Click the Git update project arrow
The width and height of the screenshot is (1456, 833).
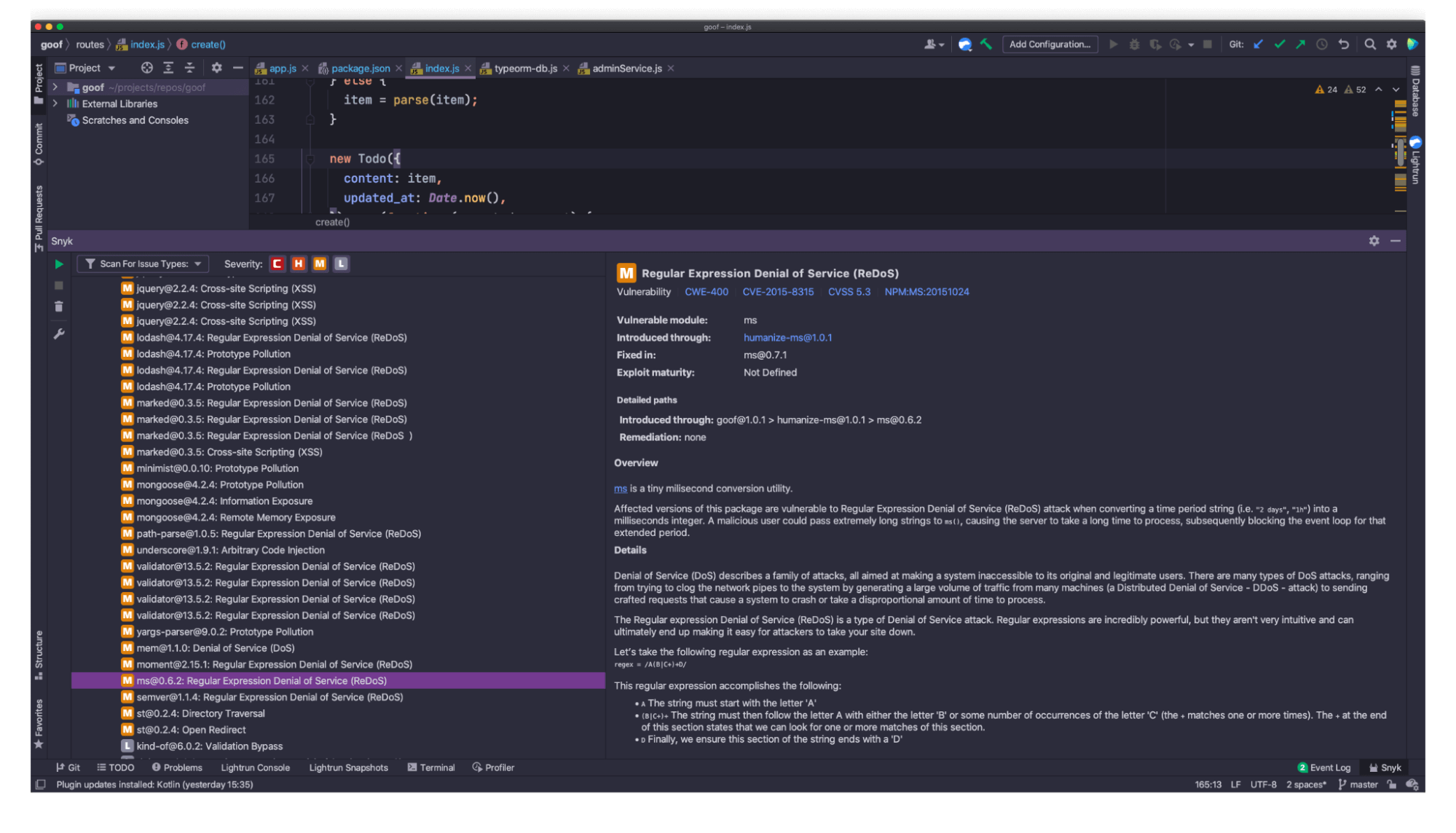tap(1258, 44)
